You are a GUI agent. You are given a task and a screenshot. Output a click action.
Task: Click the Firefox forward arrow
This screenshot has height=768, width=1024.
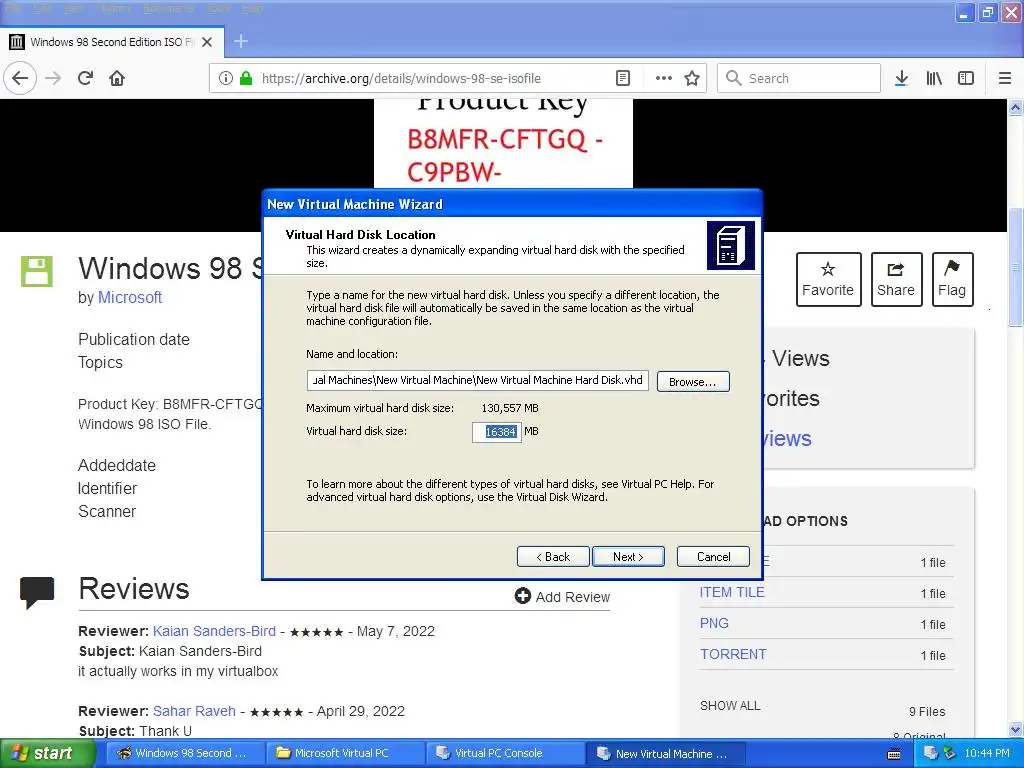(53, 78)
